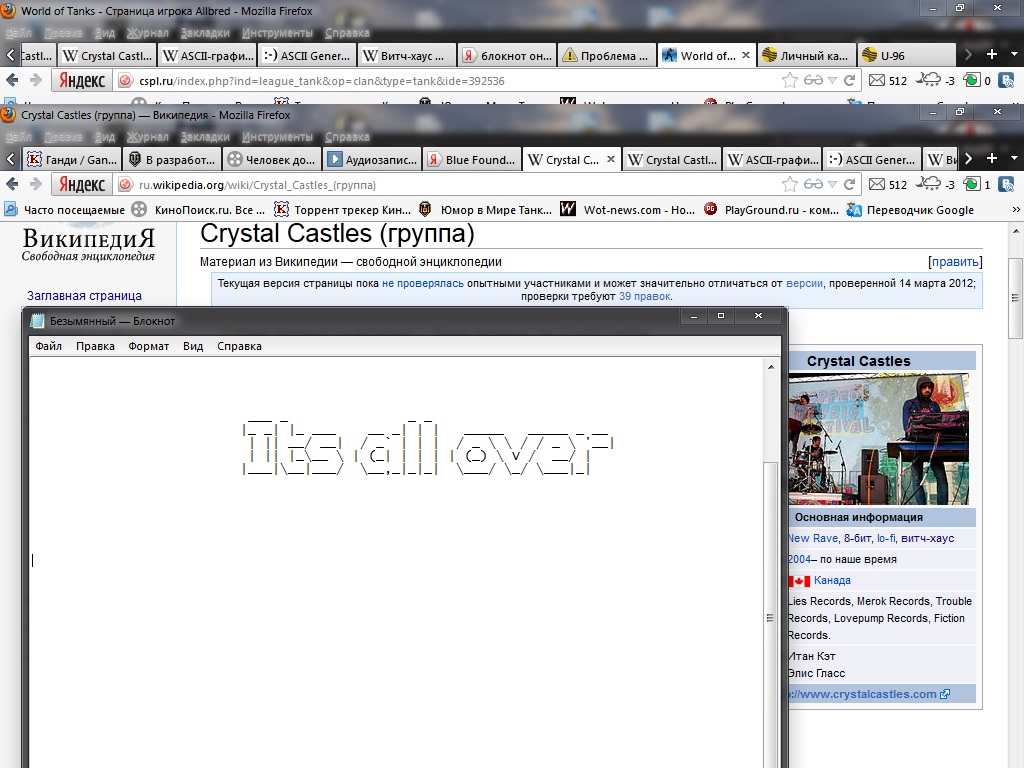
Task: Open the Канада country link
Action: pyautogui.click(x=832, y=580)
